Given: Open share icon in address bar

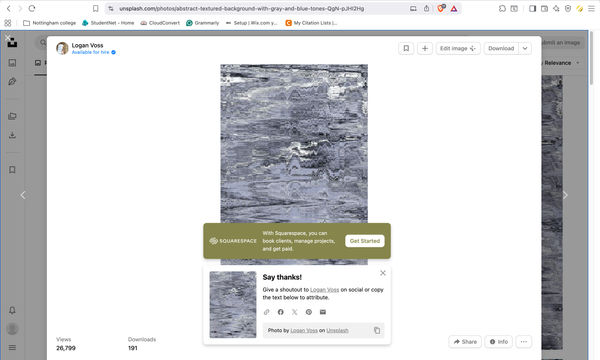Looking at the screenshot, I should (x=426, y=8).
